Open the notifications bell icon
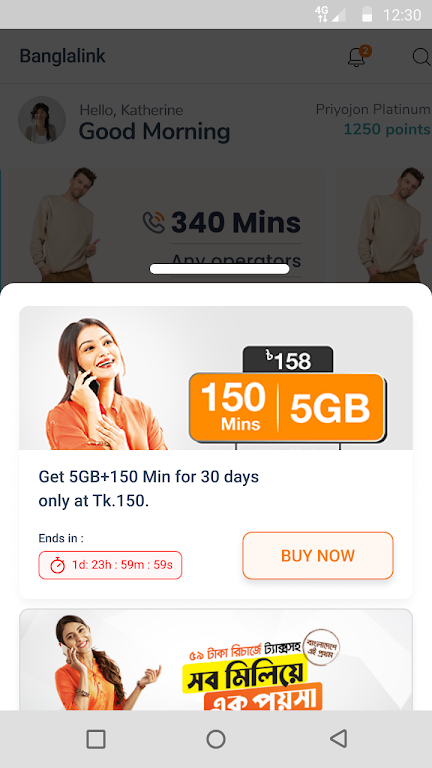432x768 pixels. 357,57
